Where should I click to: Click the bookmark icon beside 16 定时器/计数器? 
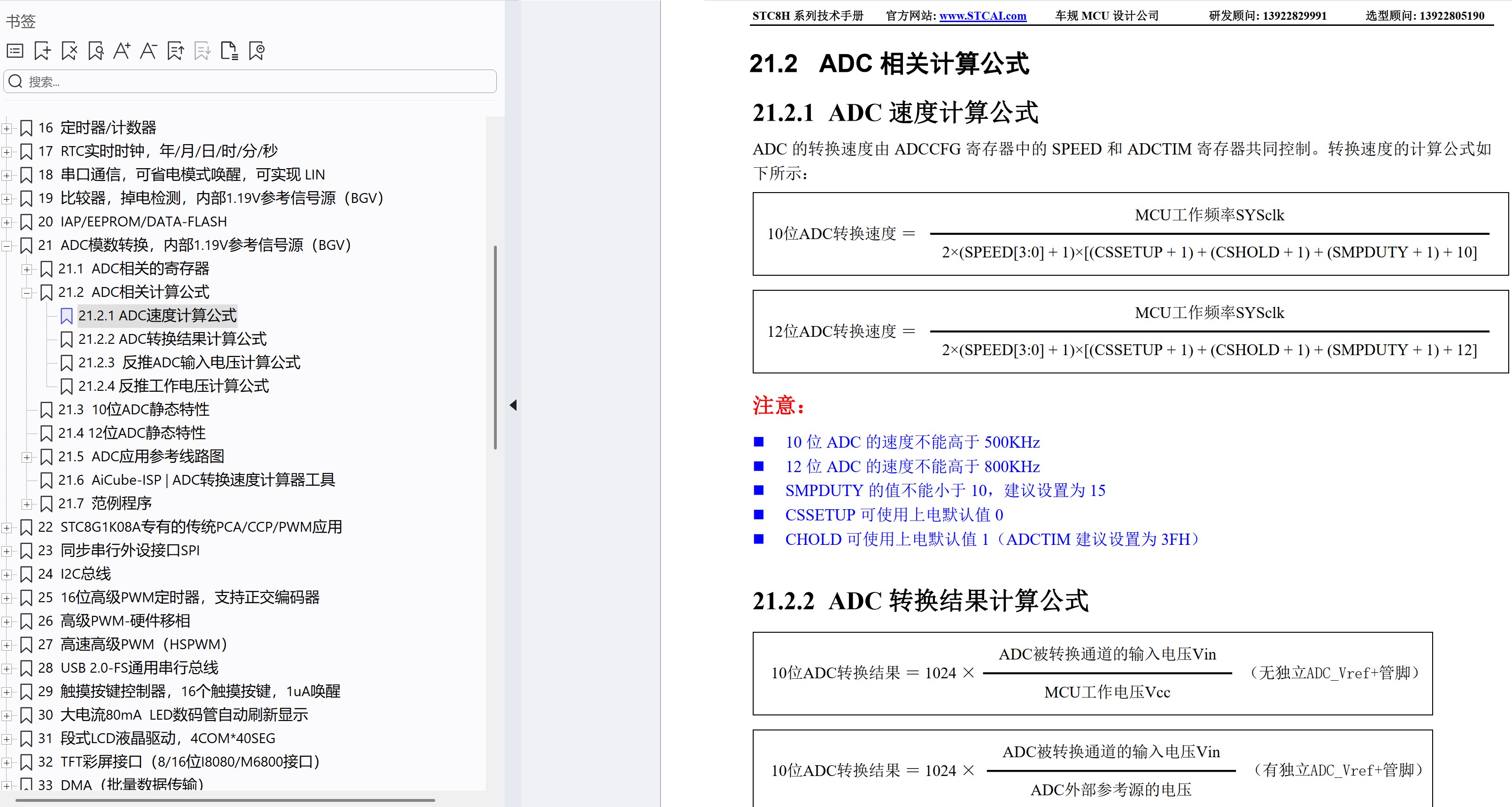pyautogui.click(x=26, y=128)
